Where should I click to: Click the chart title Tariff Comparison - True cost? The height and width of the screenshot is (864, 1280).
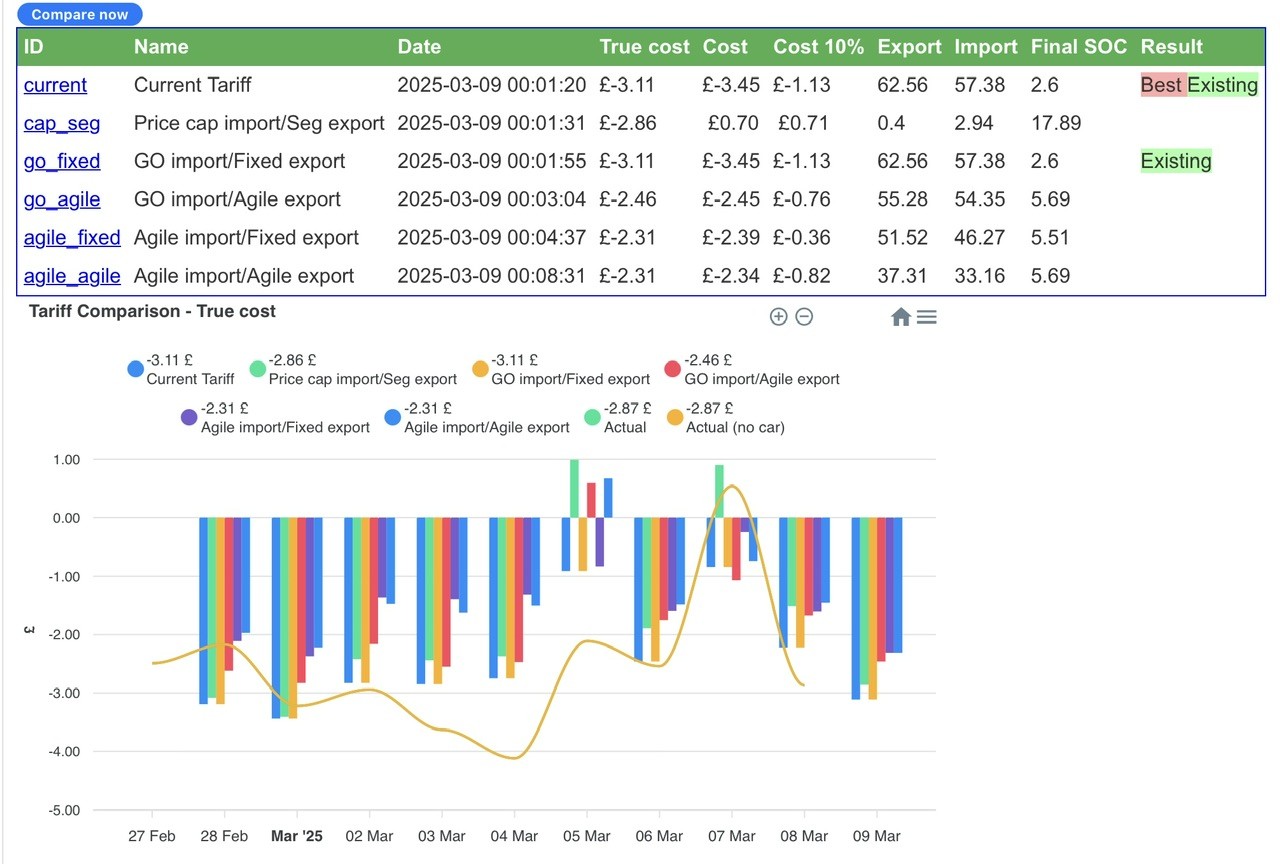pyautogui.click(x=152, y=311)
